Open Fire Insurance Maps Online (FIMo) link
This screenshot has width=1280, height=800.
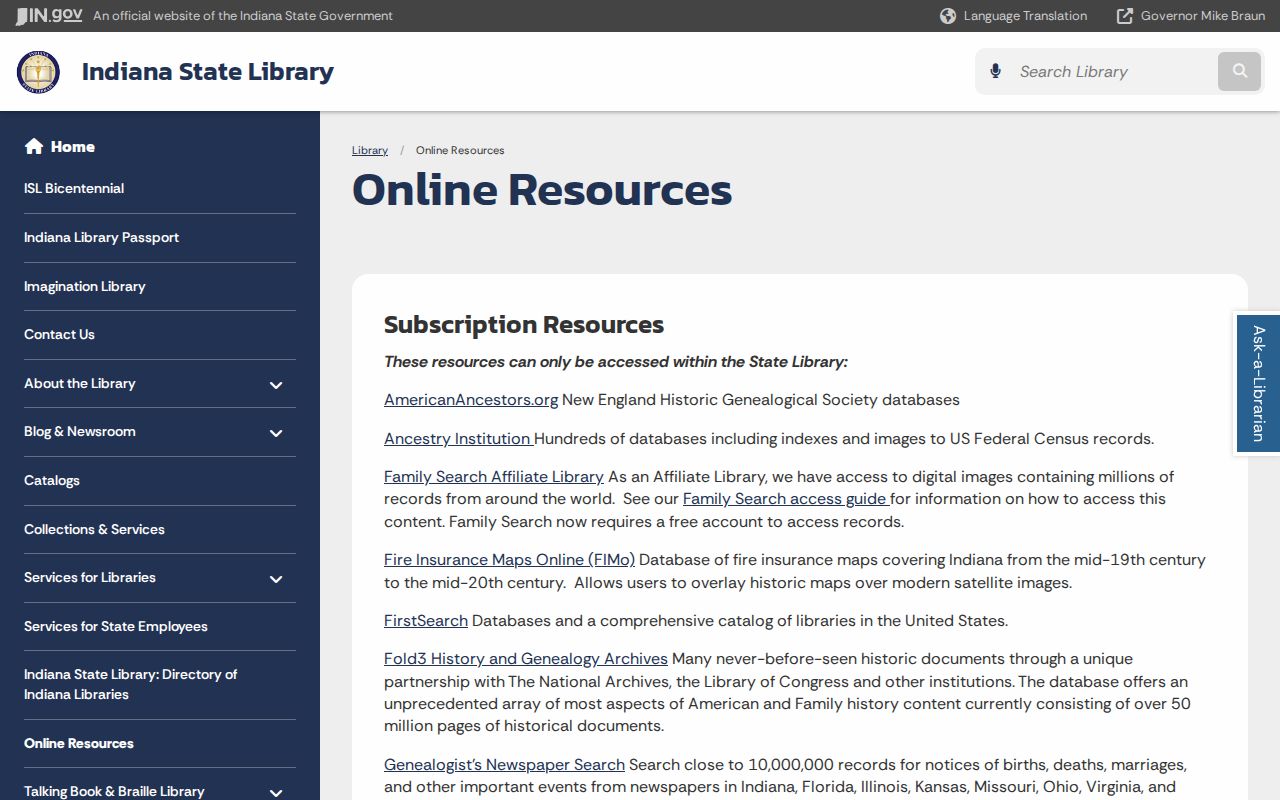tap(510, 560)
